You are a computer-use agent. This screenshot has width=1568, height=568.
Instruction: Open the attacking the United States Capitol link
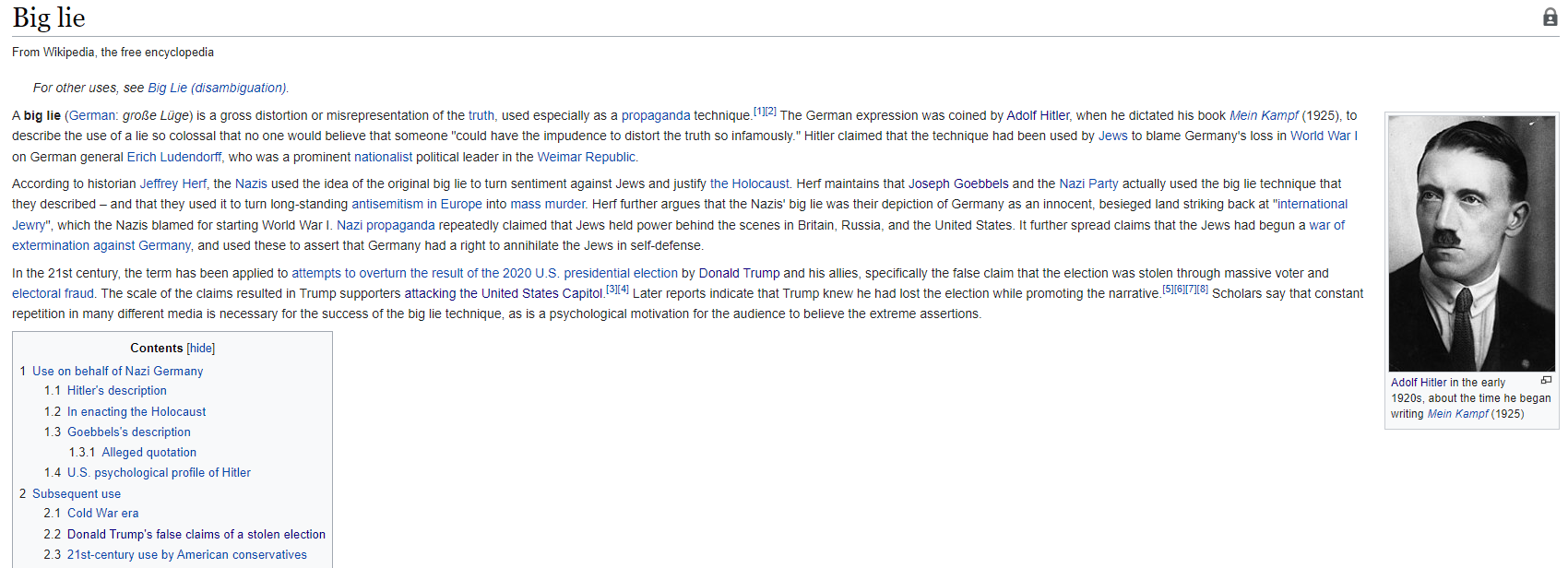(x=504, y=293)
